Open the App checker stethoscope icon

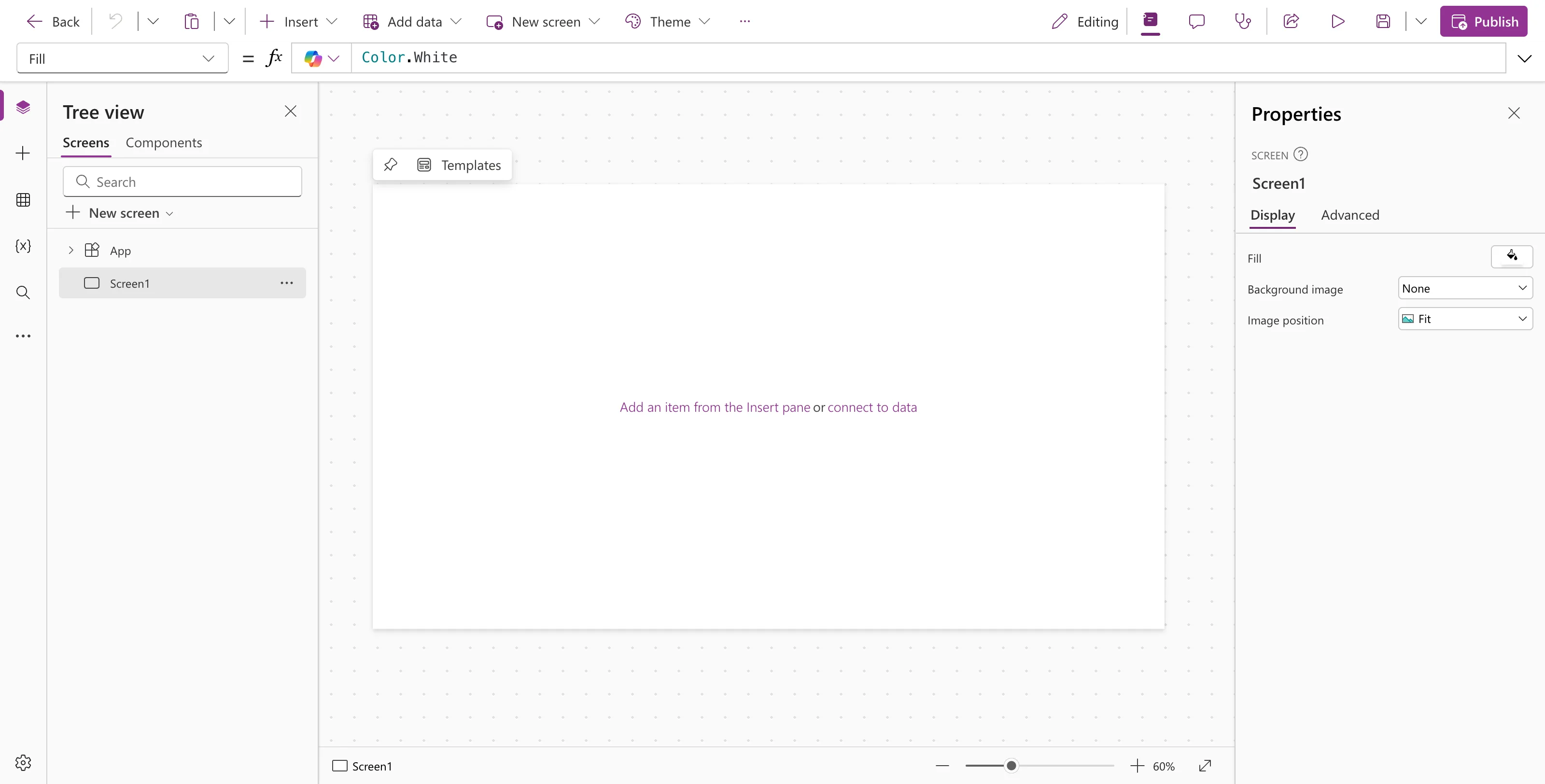[x=1243, y=22]
